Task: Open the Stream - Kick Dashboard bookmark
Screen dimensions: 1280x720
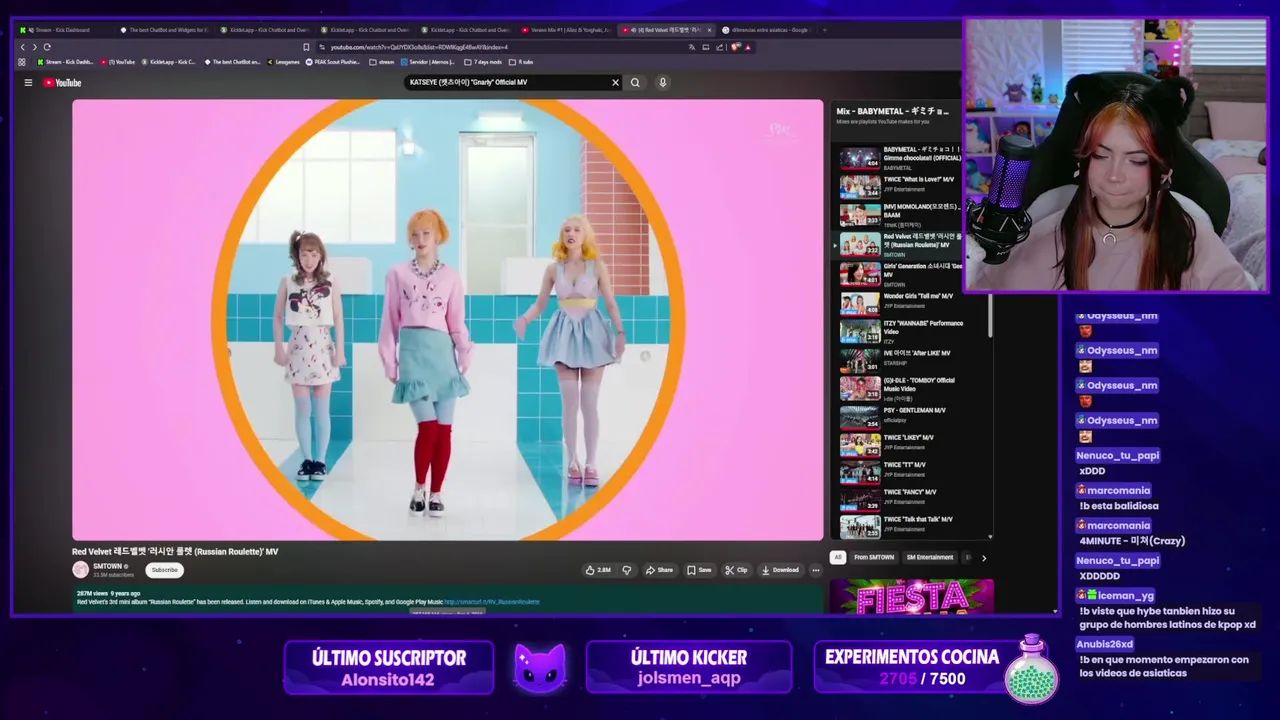Action: coord(65,62)
